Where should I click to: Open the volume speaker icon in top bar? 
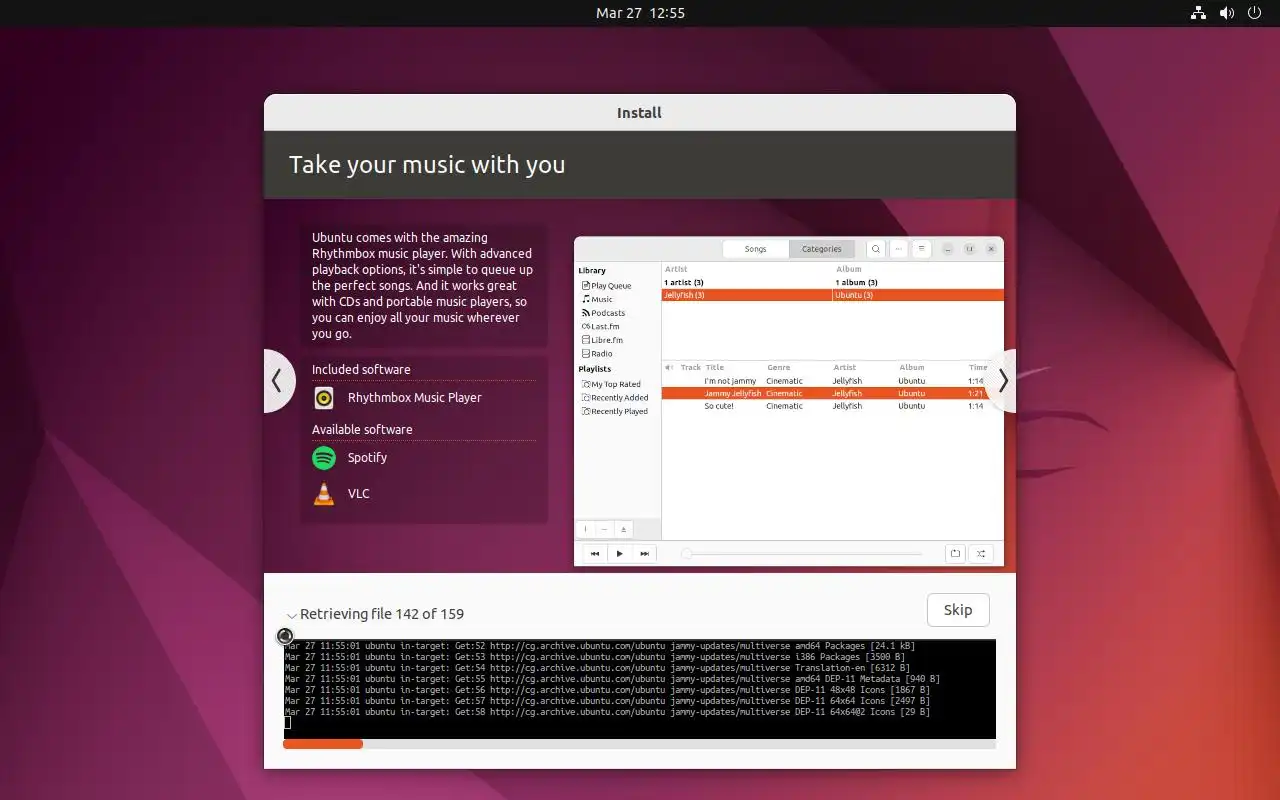1226,13
